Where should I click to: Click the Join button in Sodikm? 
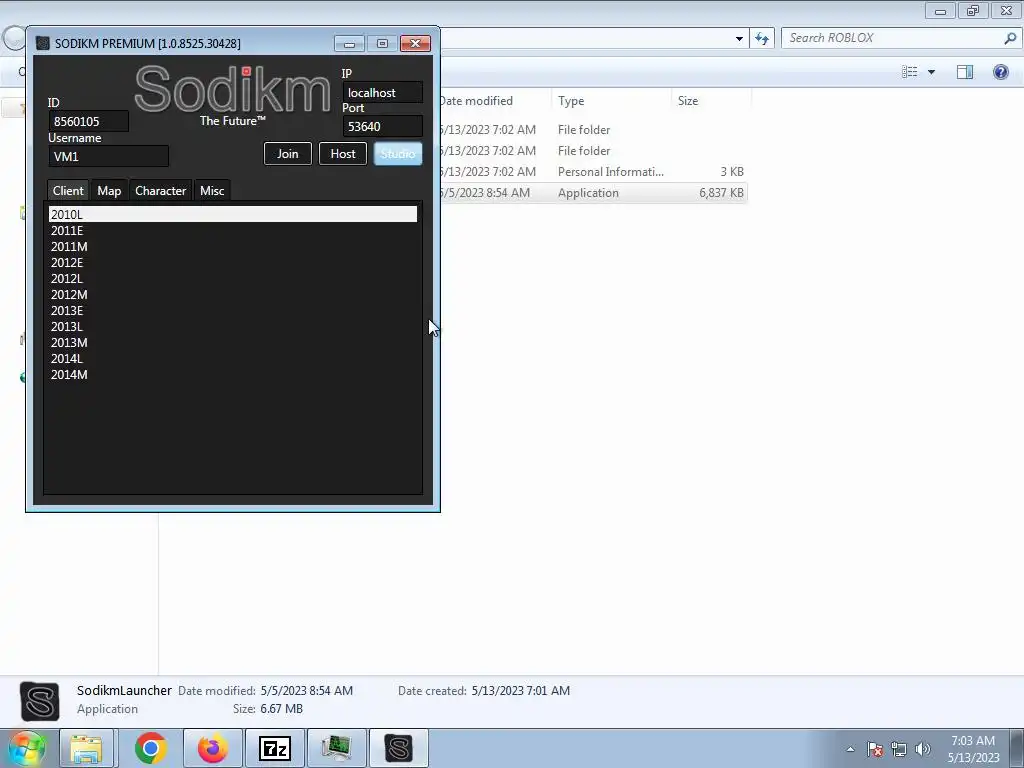click(x=287, y=153)
